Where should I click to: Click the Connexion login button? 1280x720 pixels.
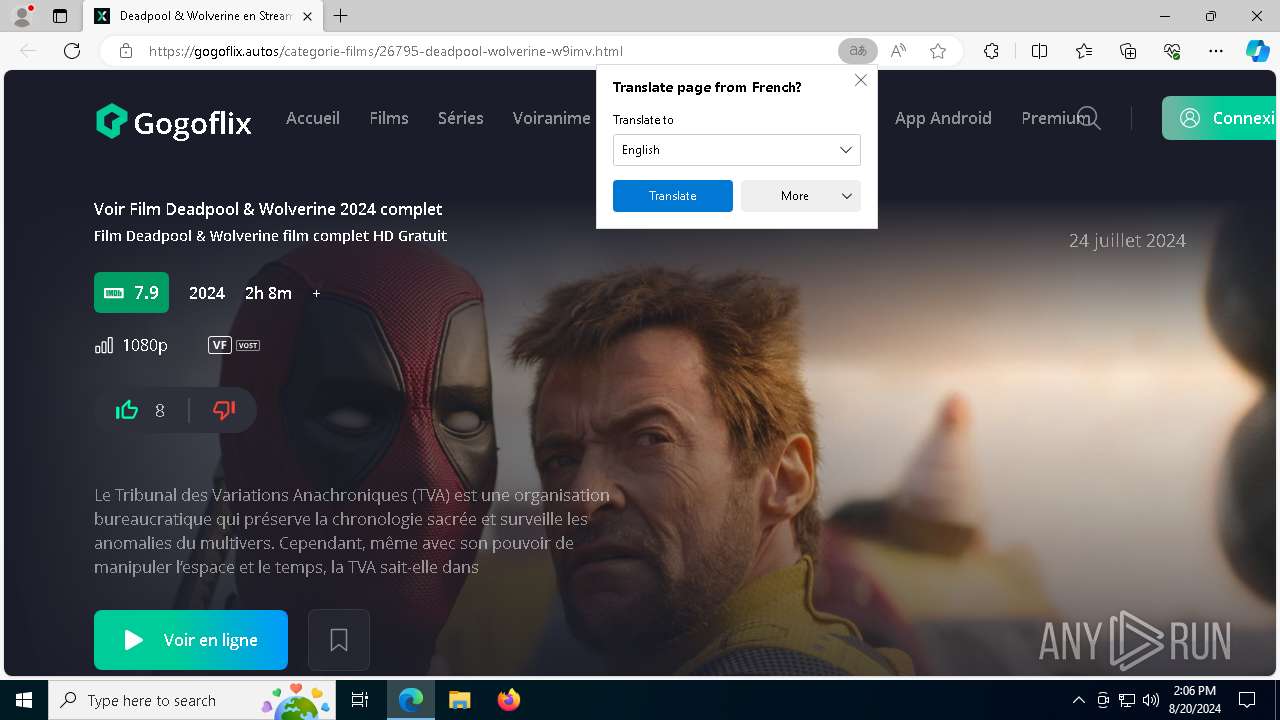(x=1221, y=118)
